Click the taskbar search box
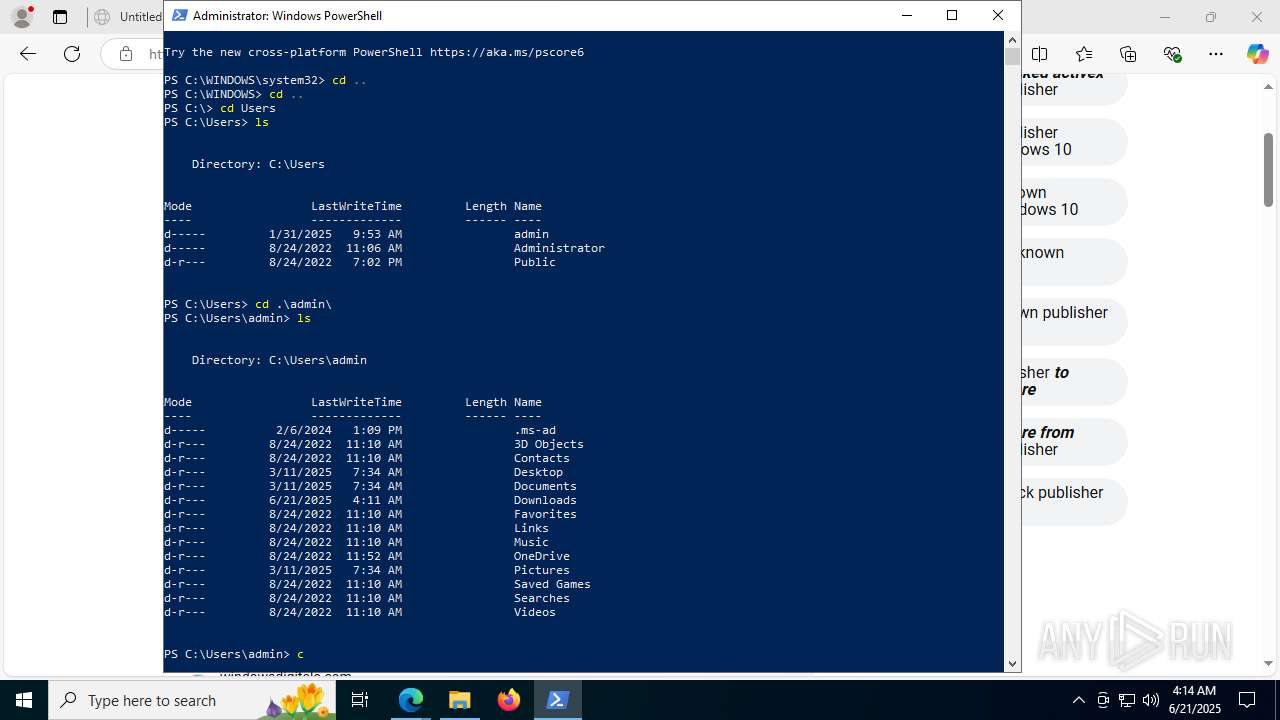This screenshot has height=720, width=1280. 192,700
